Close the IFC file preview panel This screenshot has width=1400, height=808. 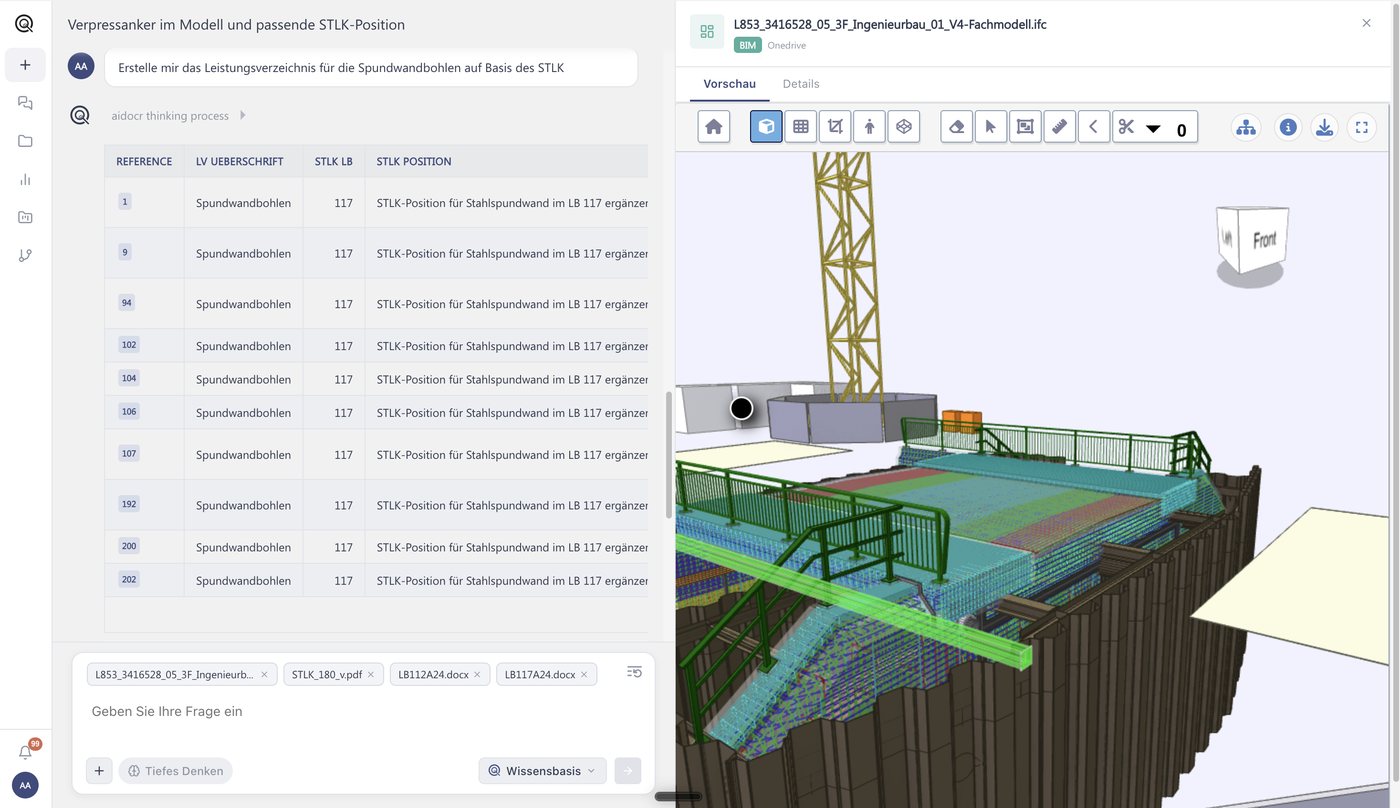pos(1367,23)
